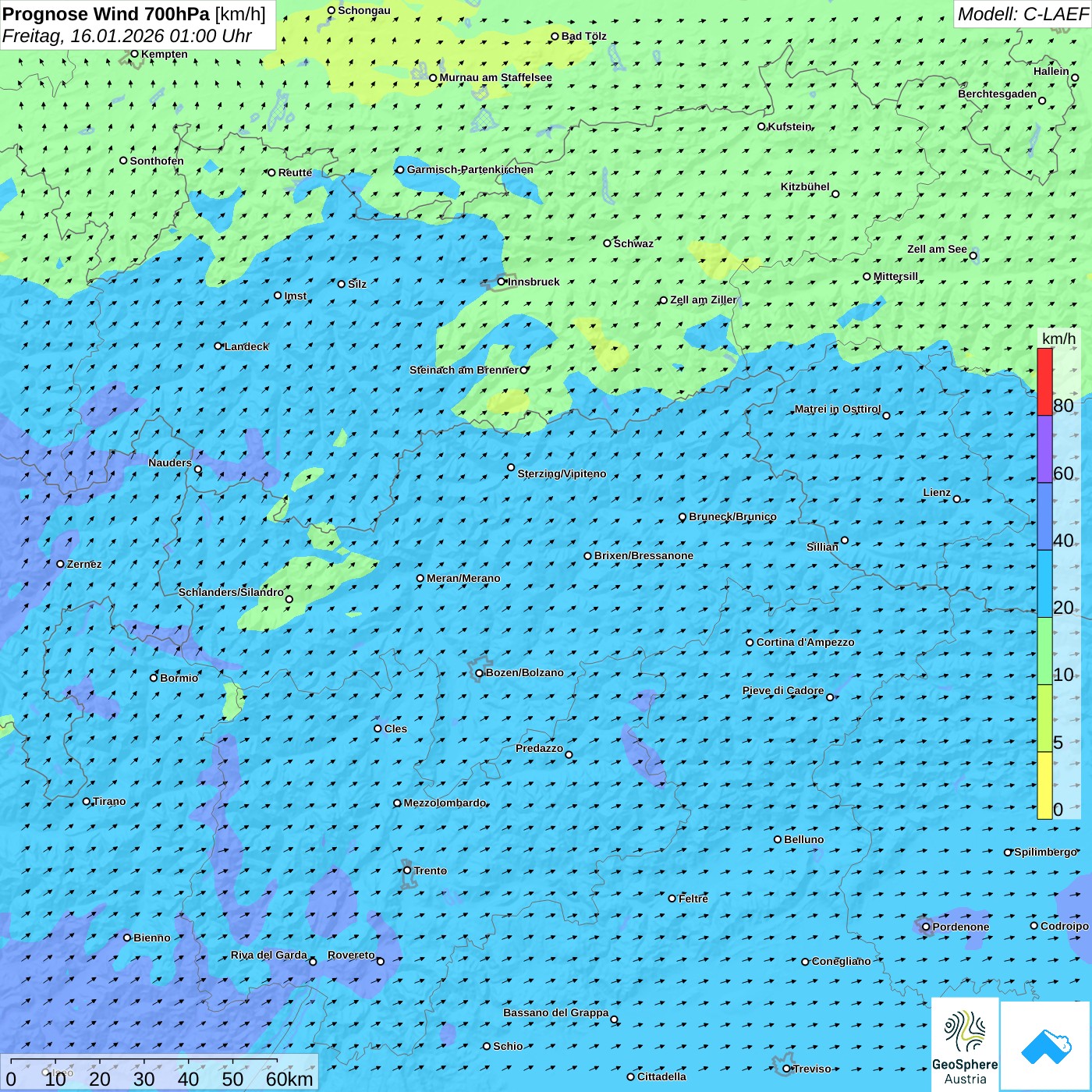Image resolution: width=1092 pixels, height=1092 pixels.
Task: Click the 'Predazzo' town label
Action: (x=539, y=748)
